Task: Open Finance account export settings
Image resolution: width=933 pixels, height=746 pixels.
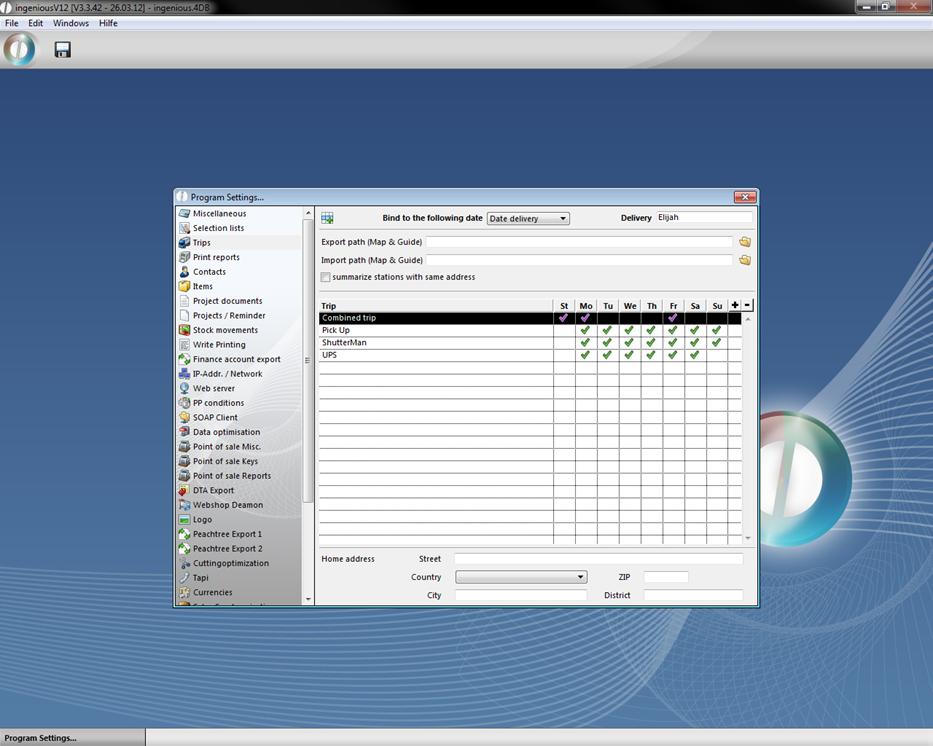Action: [x=236, y=359]
